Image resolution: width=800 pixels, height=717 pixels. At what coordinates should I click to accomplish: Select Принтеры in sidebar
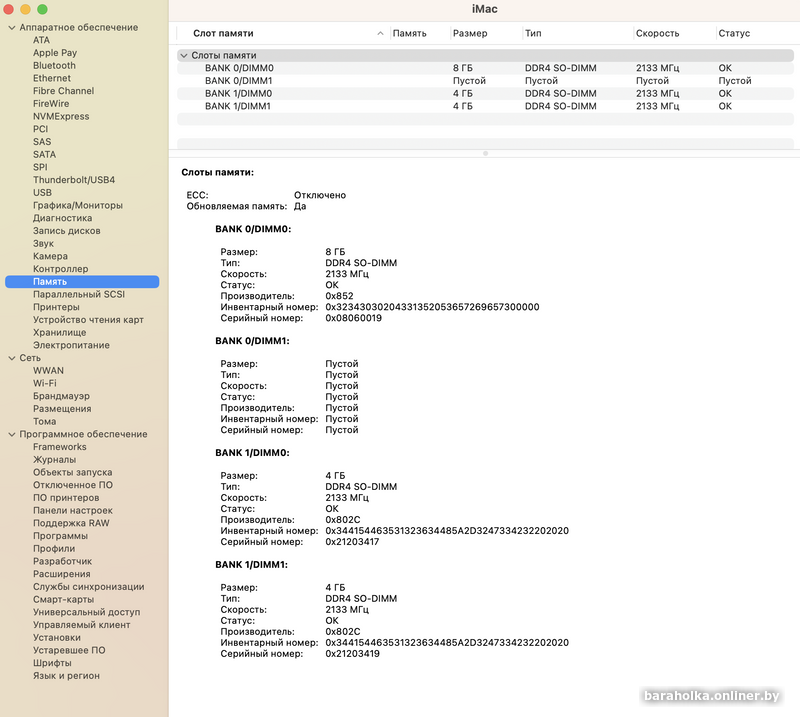(x=56, y=307)
